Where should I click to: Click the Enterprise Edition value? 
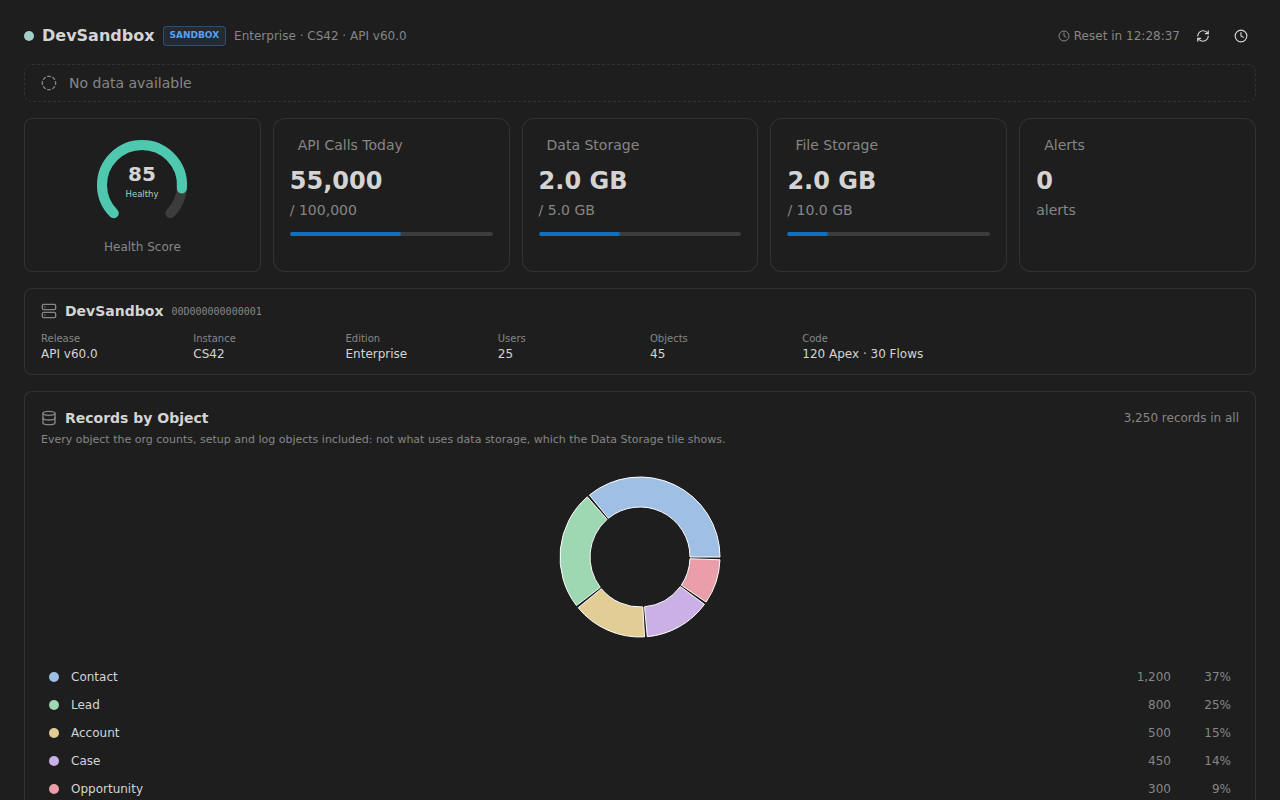pos(376,354)
